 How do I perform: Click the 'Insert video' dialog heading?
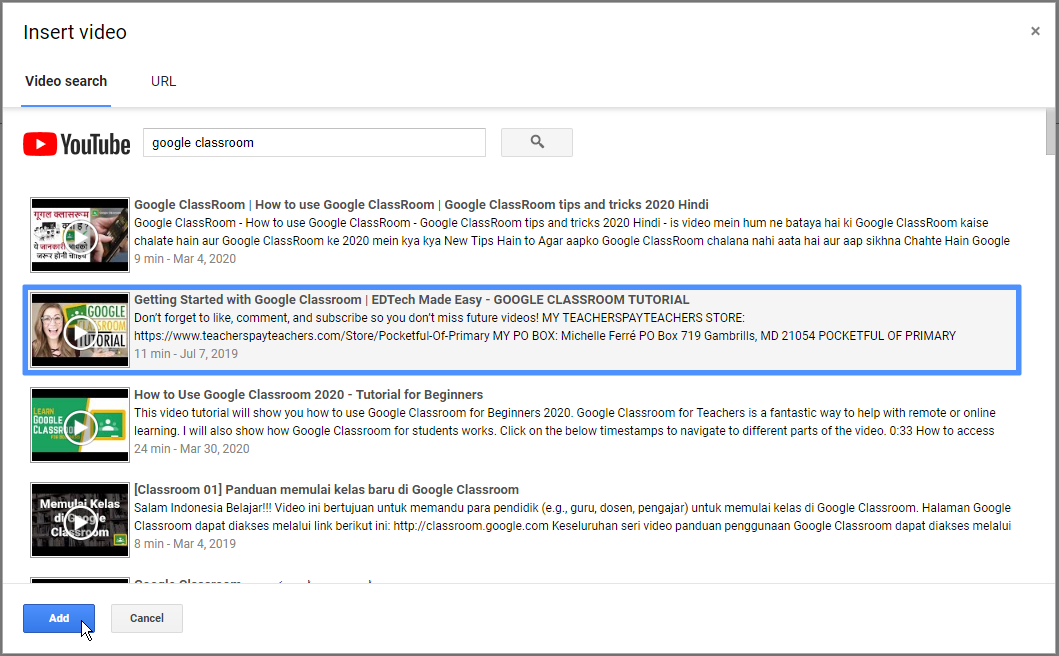tap(75, 32)
